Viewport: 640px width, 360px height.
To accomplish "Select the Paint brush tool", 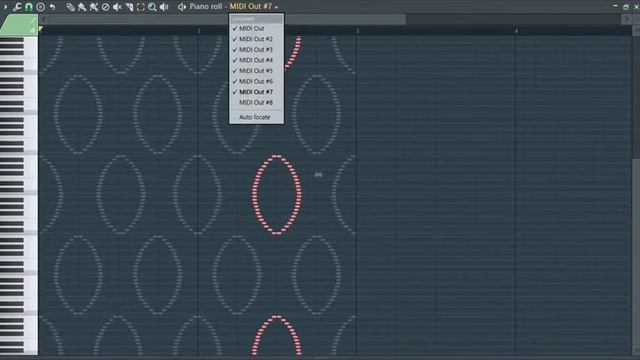I will click(82, 7).
